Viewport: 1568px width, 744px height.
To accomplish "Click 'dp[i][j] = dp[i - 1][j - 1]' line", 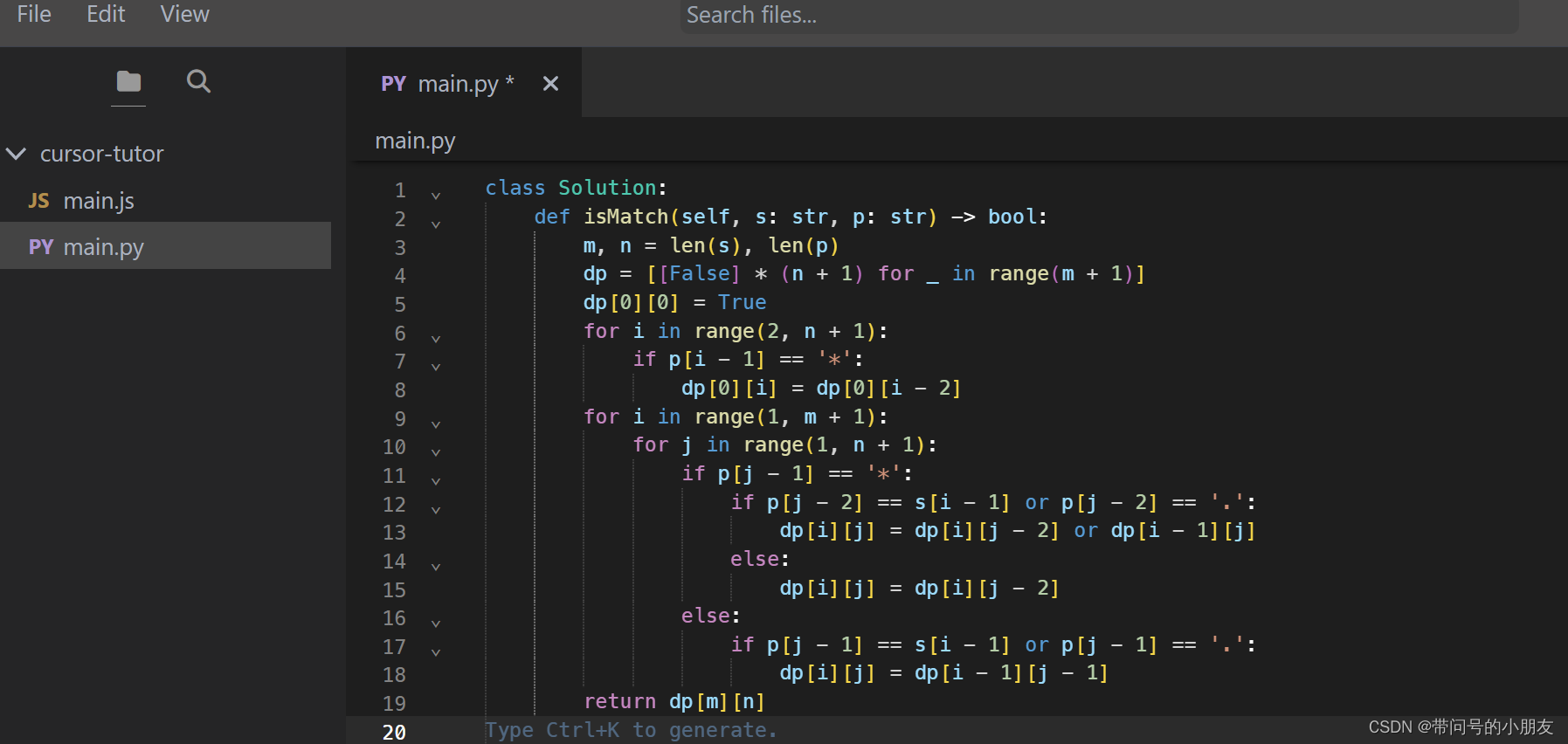I will click(x=943, y=672).
